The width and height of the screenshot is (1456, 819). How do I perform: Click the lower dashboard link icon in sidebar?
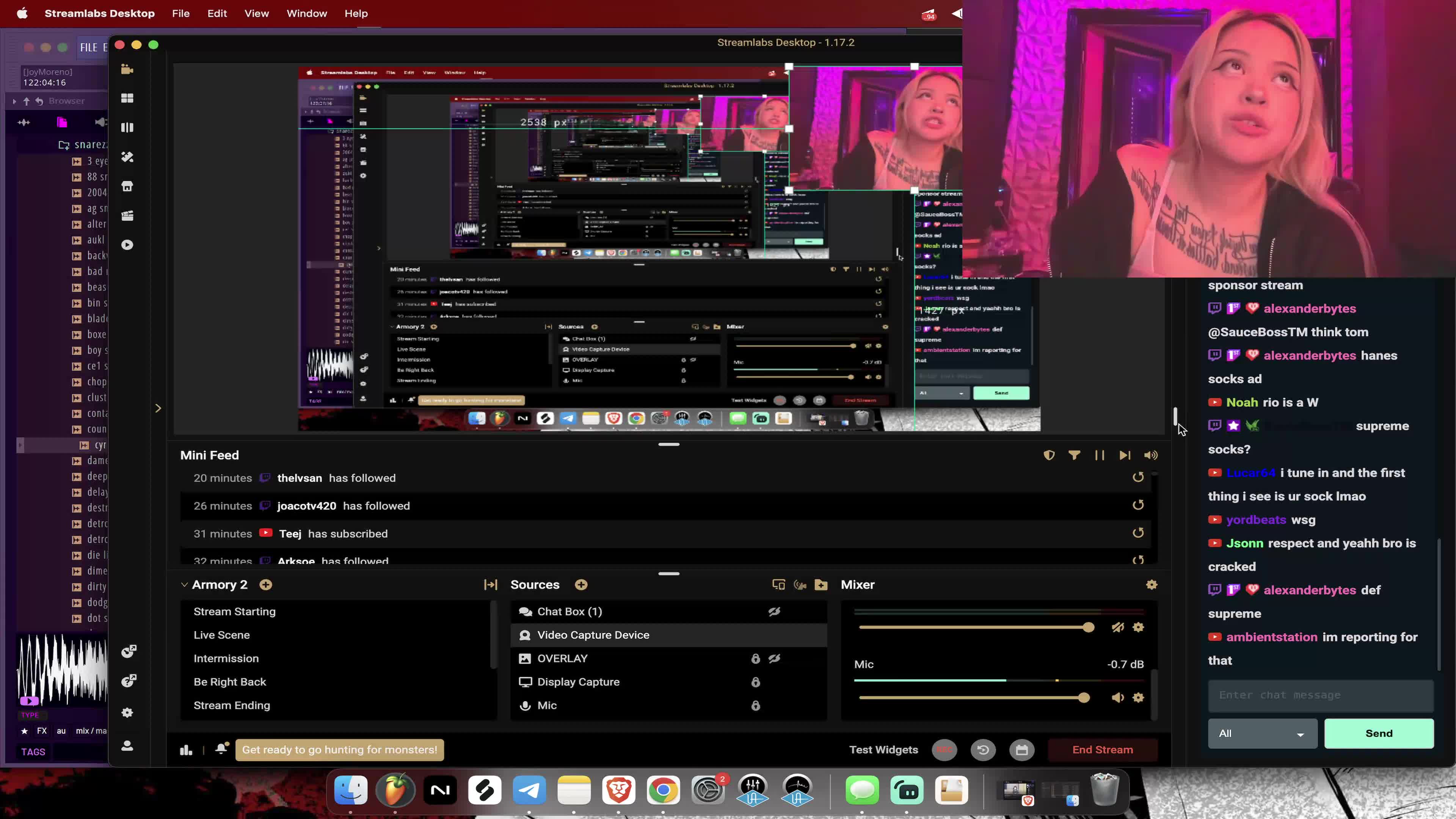[x=129, y=681]
